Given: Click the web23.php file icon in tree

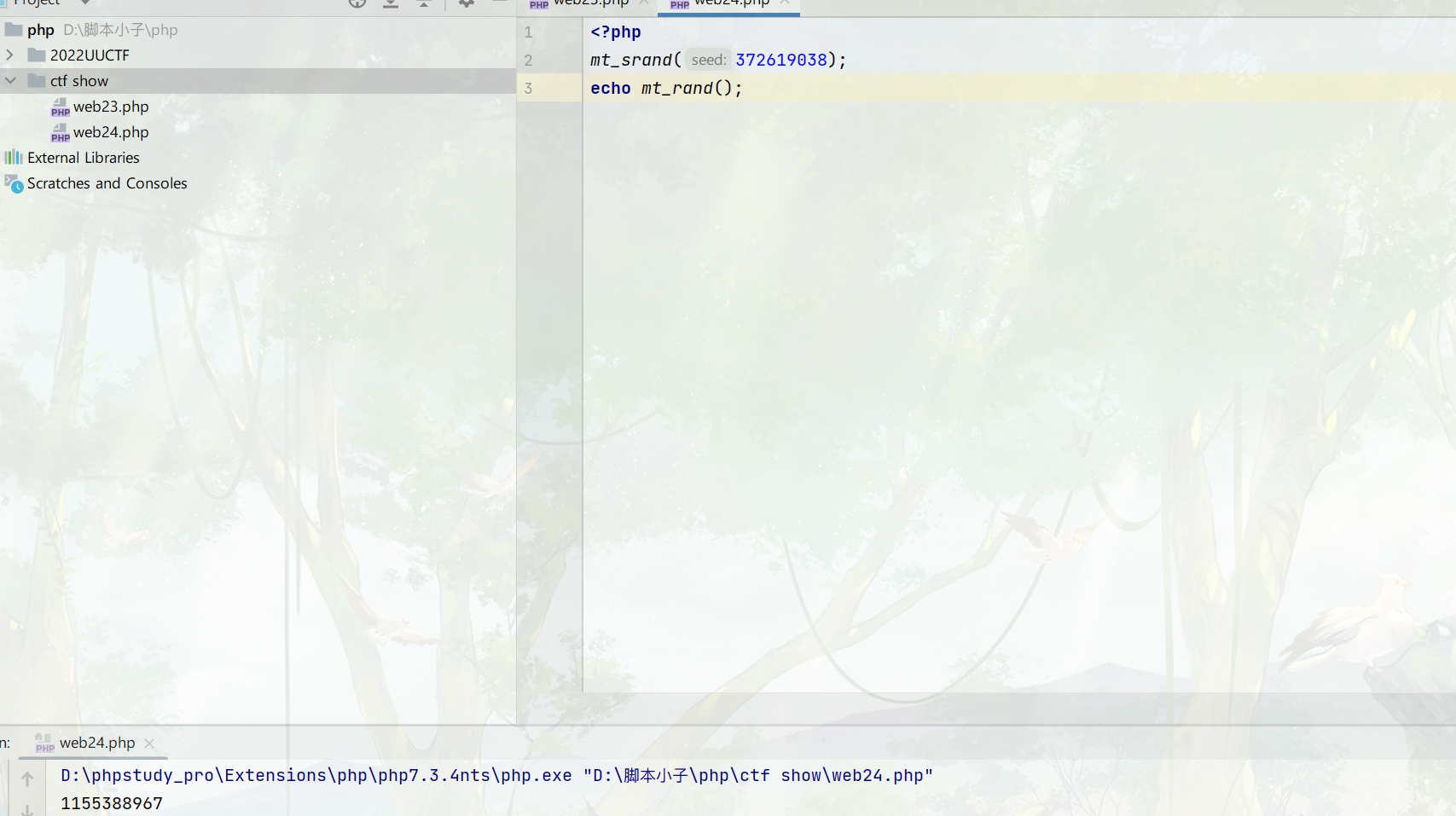Looking at the screenshot, I should (60, 107).
